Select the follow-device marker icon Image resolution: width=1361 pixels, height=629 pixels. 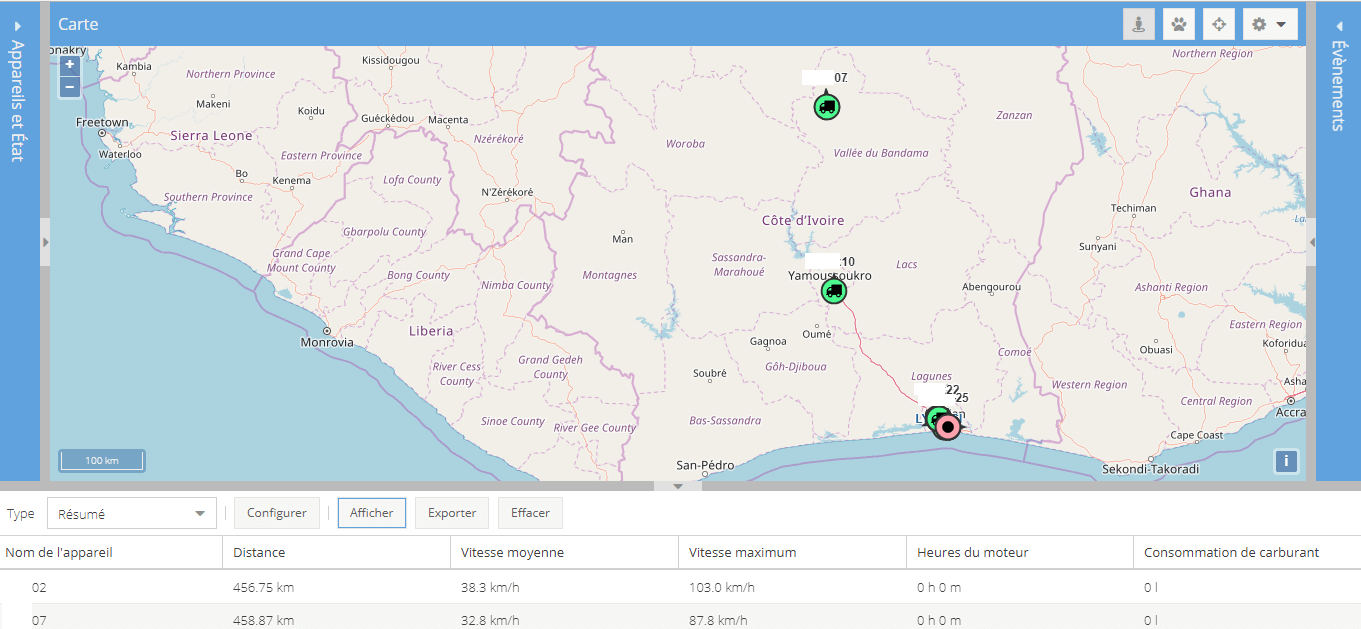[1138, 23]
